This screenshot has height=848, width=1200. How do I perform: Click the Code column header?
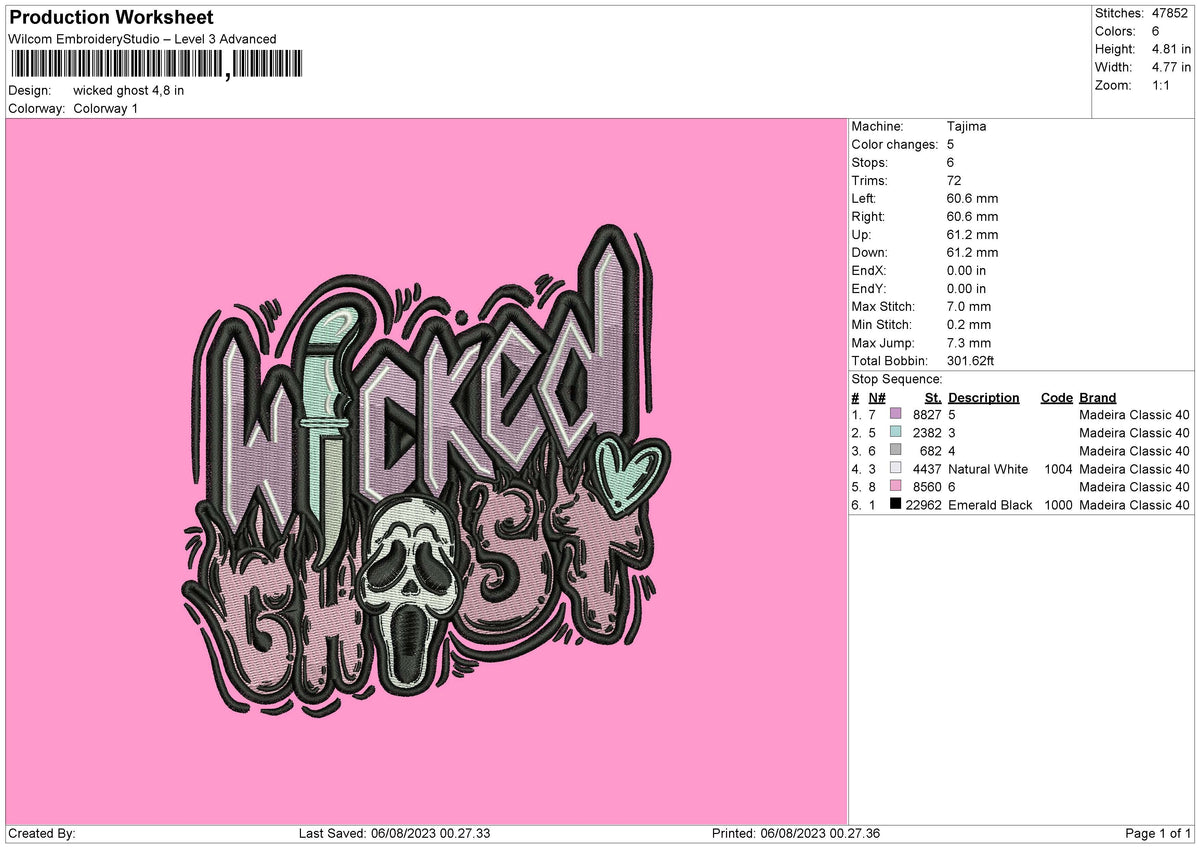(1056, 397)
